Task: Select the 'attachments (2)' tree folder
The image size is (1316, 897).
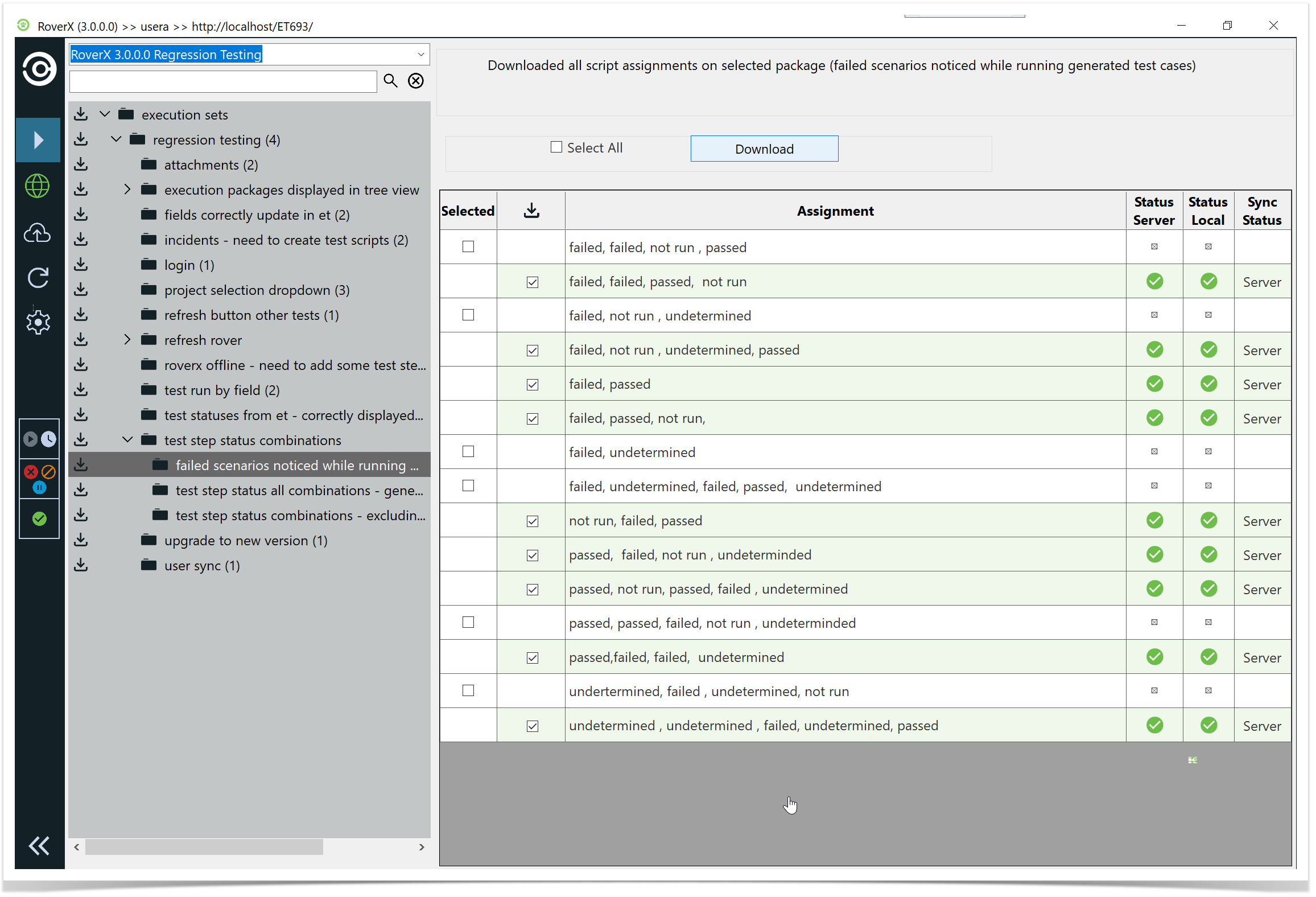Action: 211,165
